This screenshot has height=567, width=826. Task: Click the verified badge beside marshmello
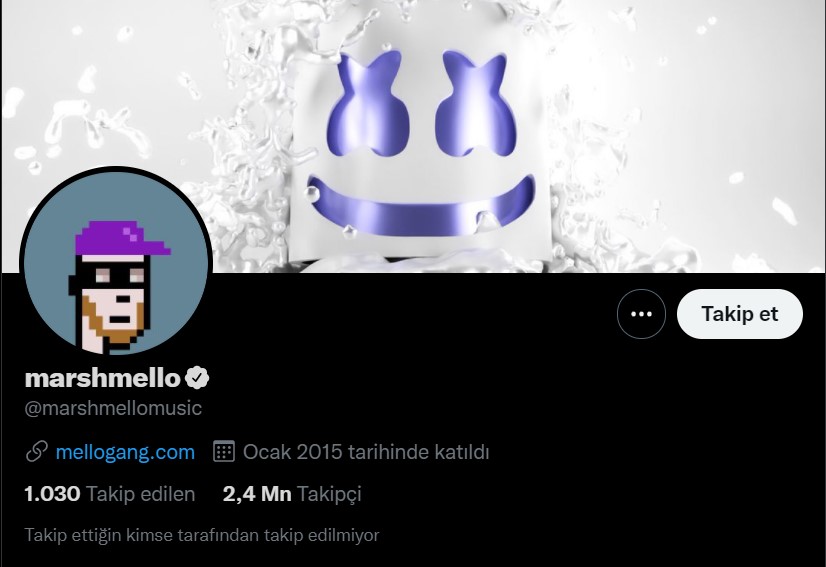pyautogui.click(x=196, y=378)
